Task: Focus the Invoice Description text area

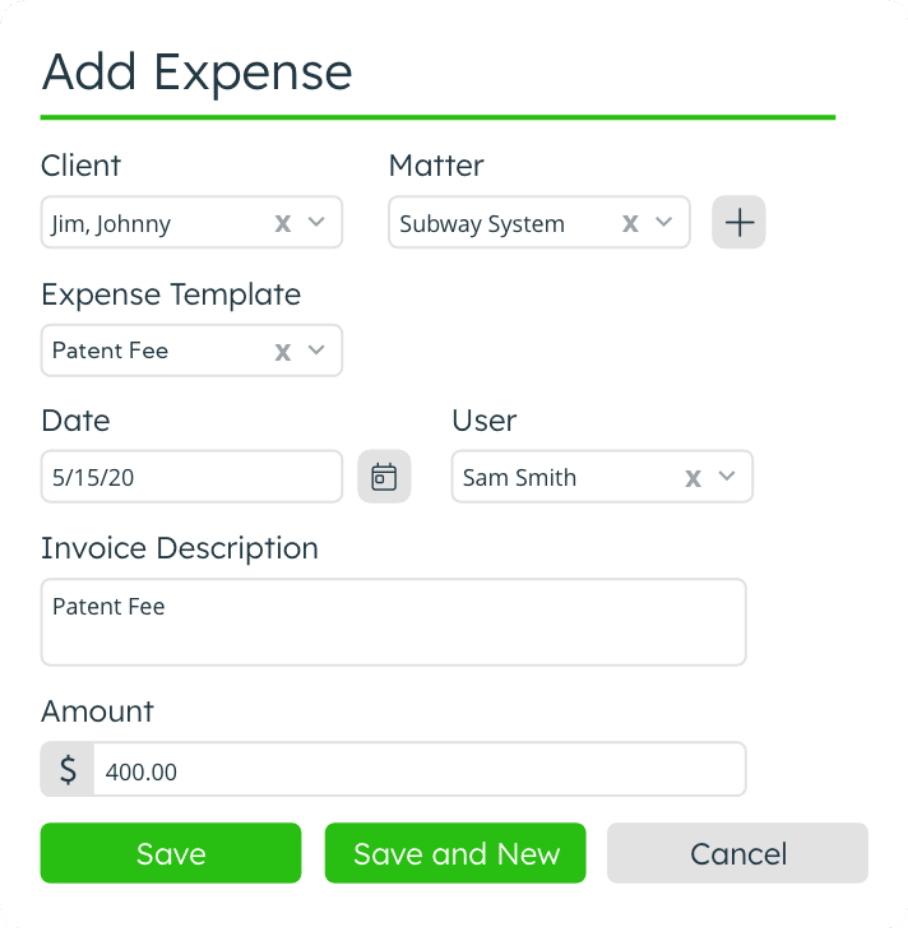Action: coord(393,622)
